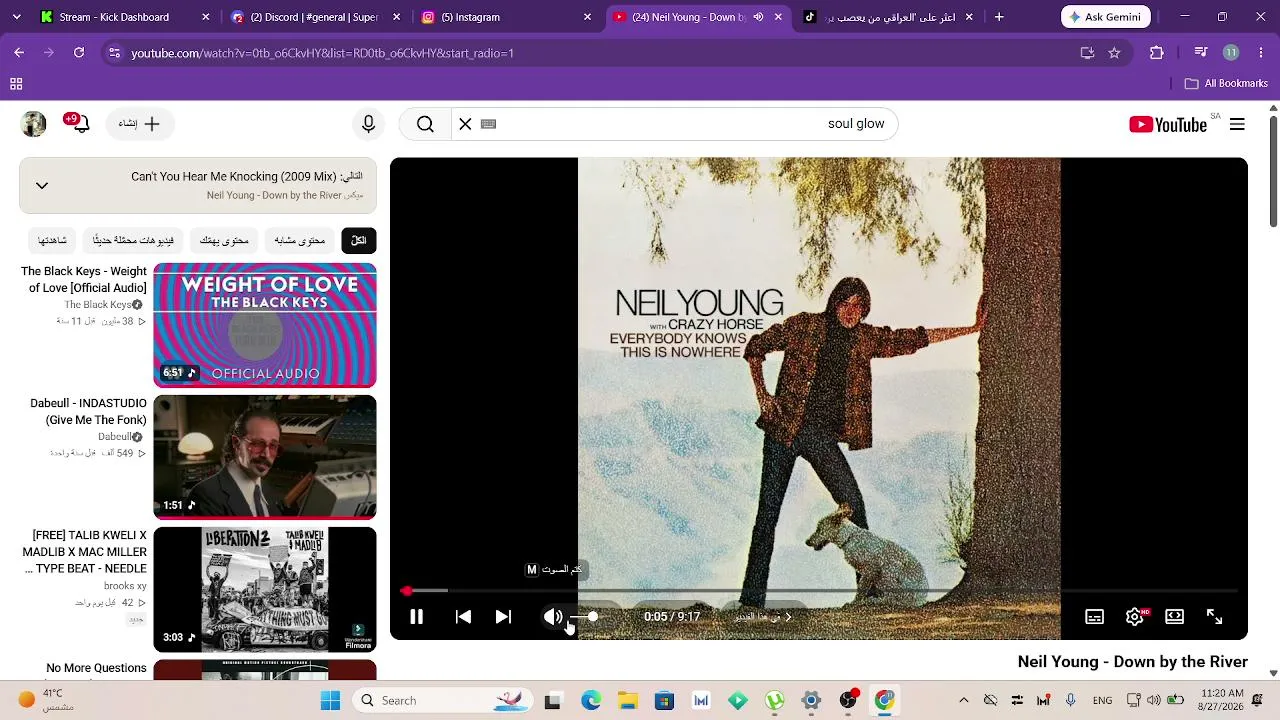The image size is (1280, 720).
Task: Go to the previous video in the player
Action: tap(463, 617)
